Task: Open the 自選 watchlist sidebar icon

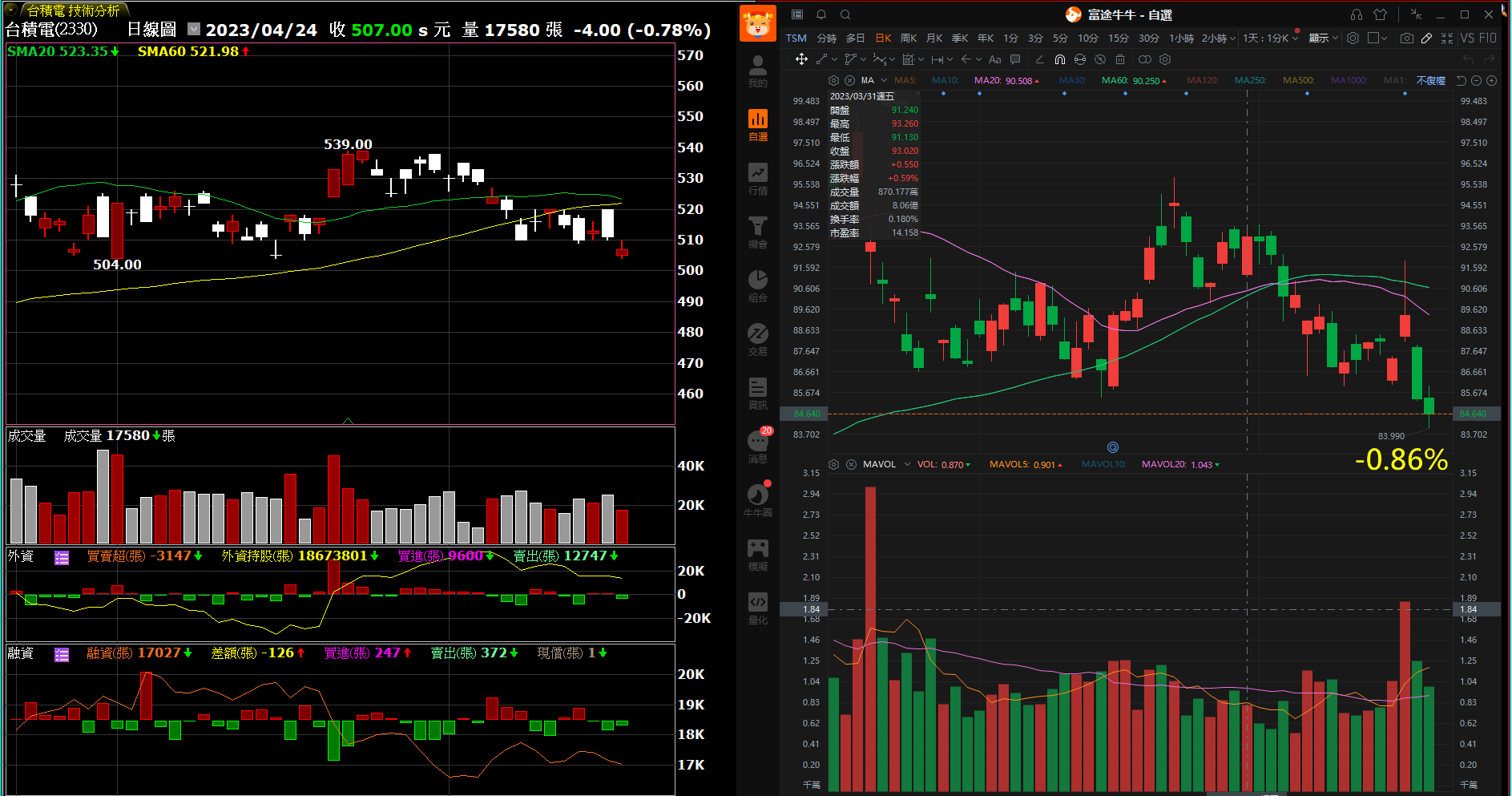Action: 757,124
